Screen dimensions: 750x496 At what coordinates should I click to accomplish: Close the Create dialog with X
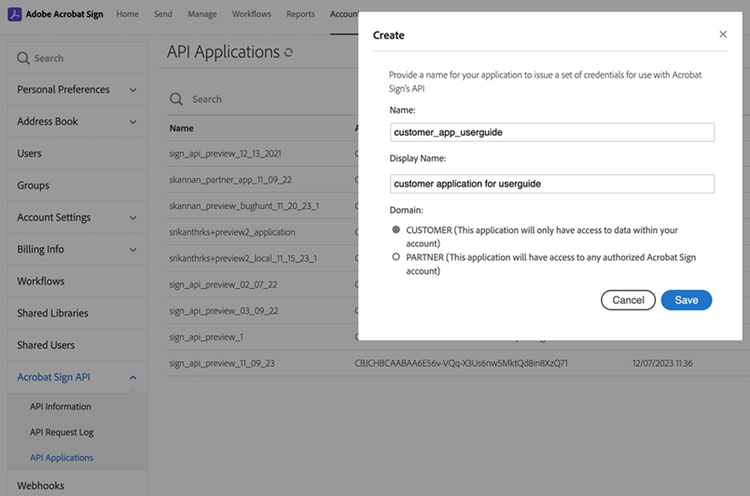click(723, 34)
